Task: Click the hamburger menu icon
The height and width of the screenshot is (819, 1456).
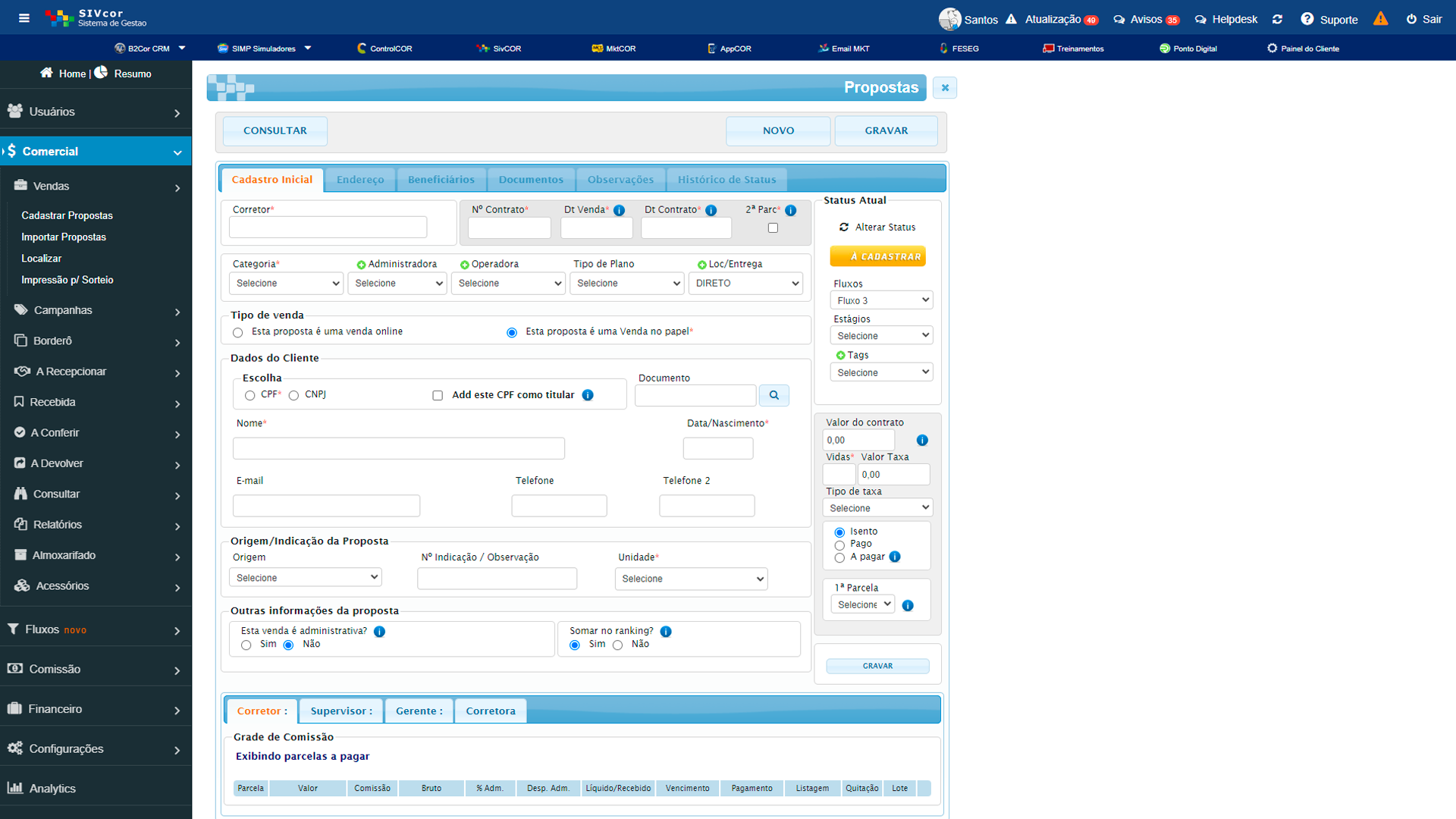Action: [24, 18]
